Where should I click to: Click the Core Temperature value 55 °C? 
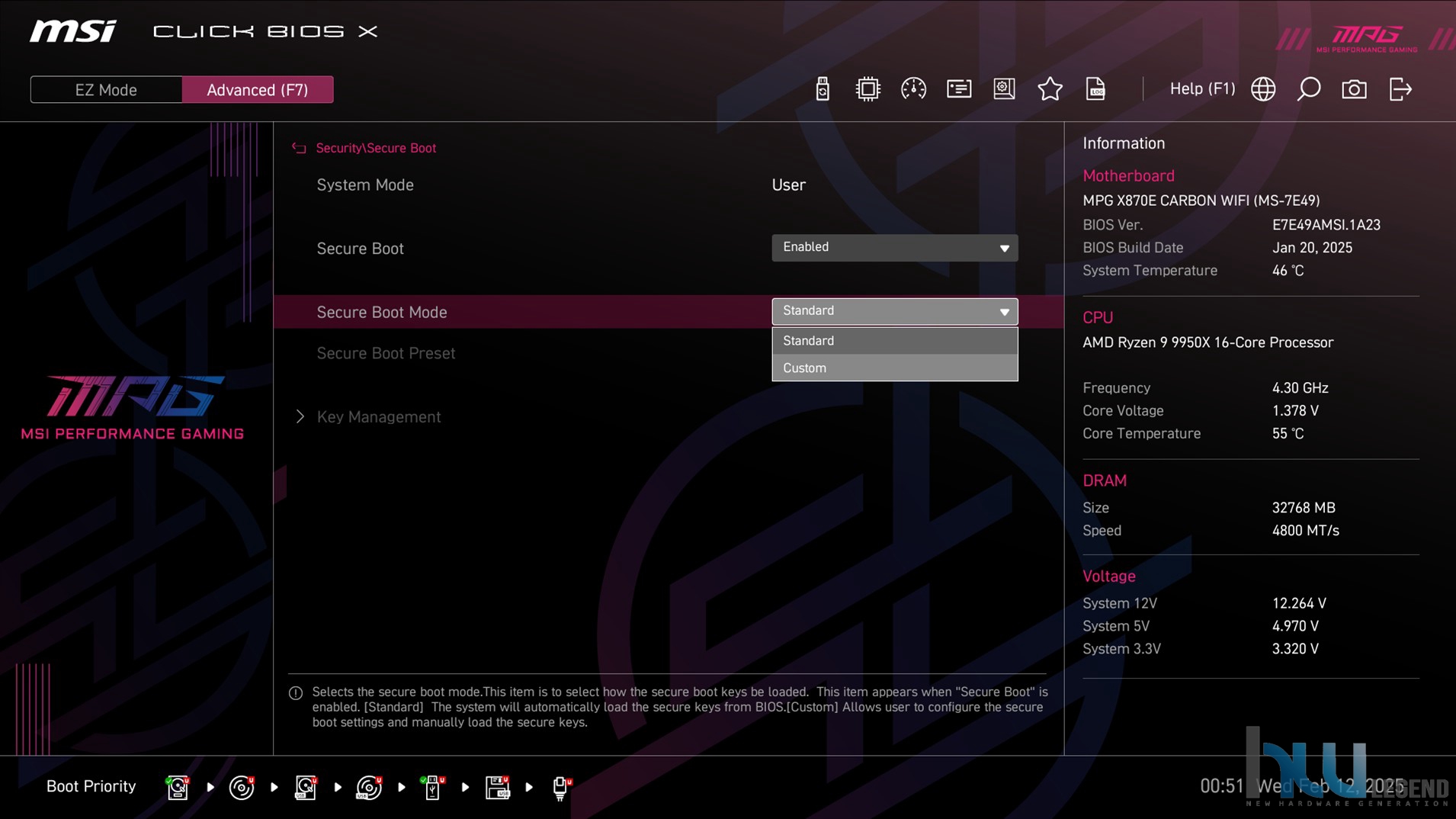(1288, 434)
